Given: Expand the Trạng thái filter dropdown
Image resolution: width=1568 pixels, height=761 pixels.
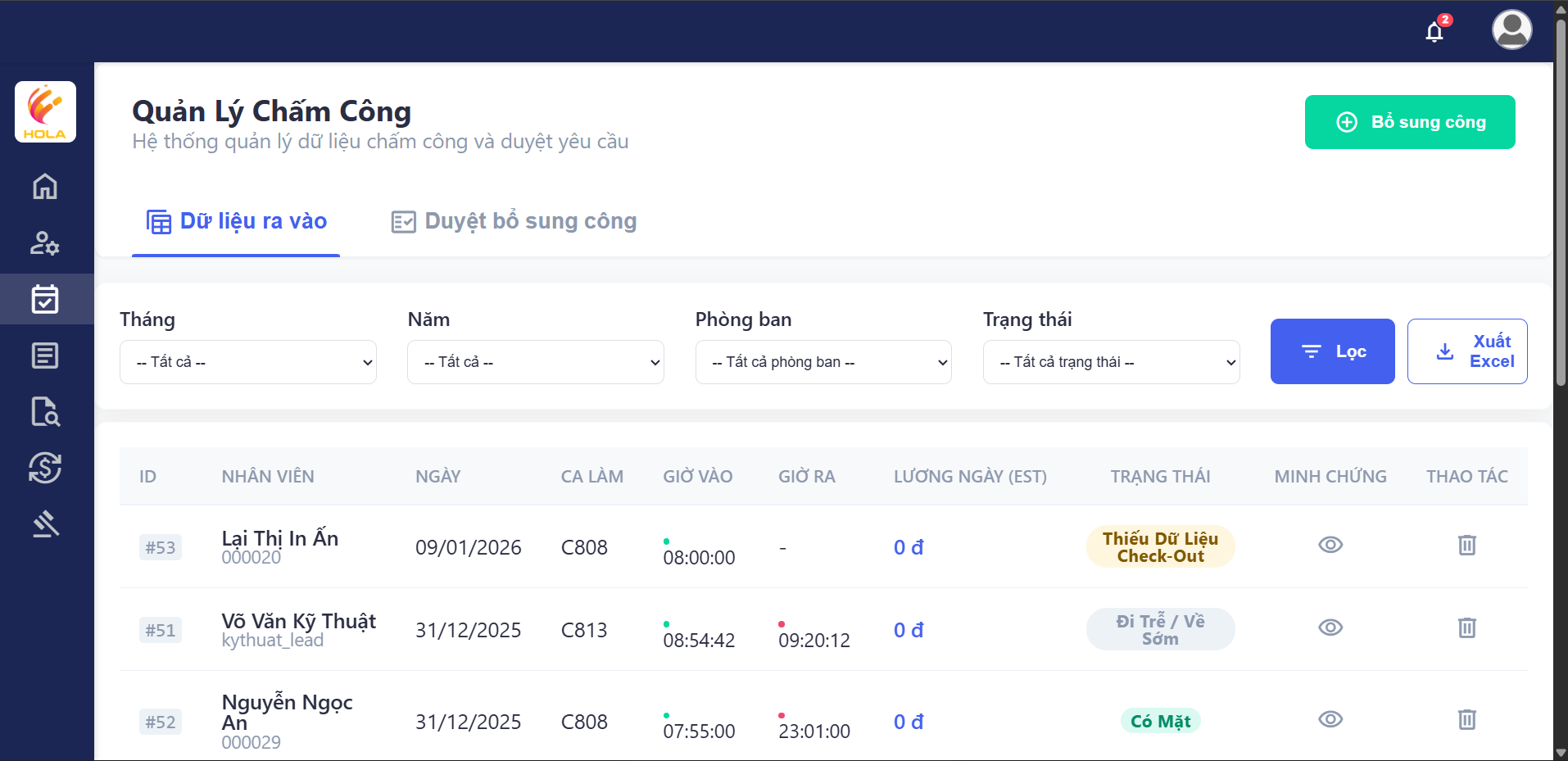Looking at the screenshot, I should [x=1110, y=362].
